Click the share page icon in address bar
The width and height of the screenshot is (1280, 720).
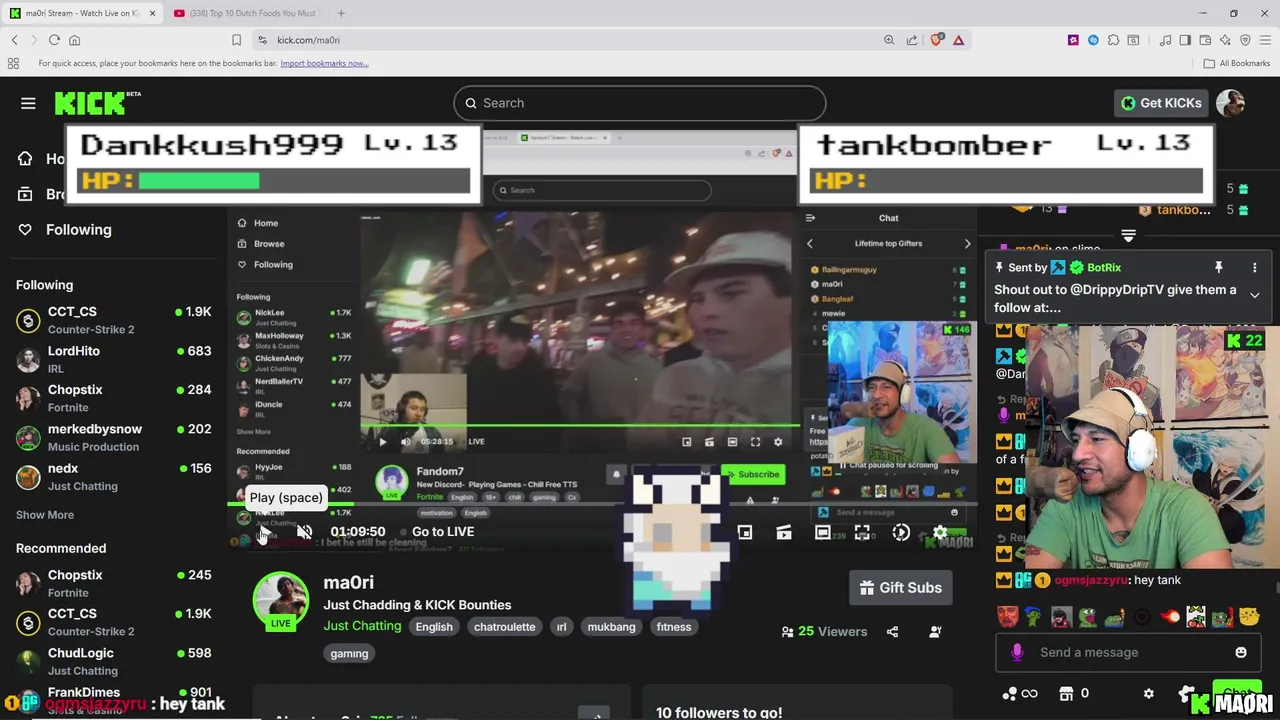pyautogui.click(x=912, y=40)
